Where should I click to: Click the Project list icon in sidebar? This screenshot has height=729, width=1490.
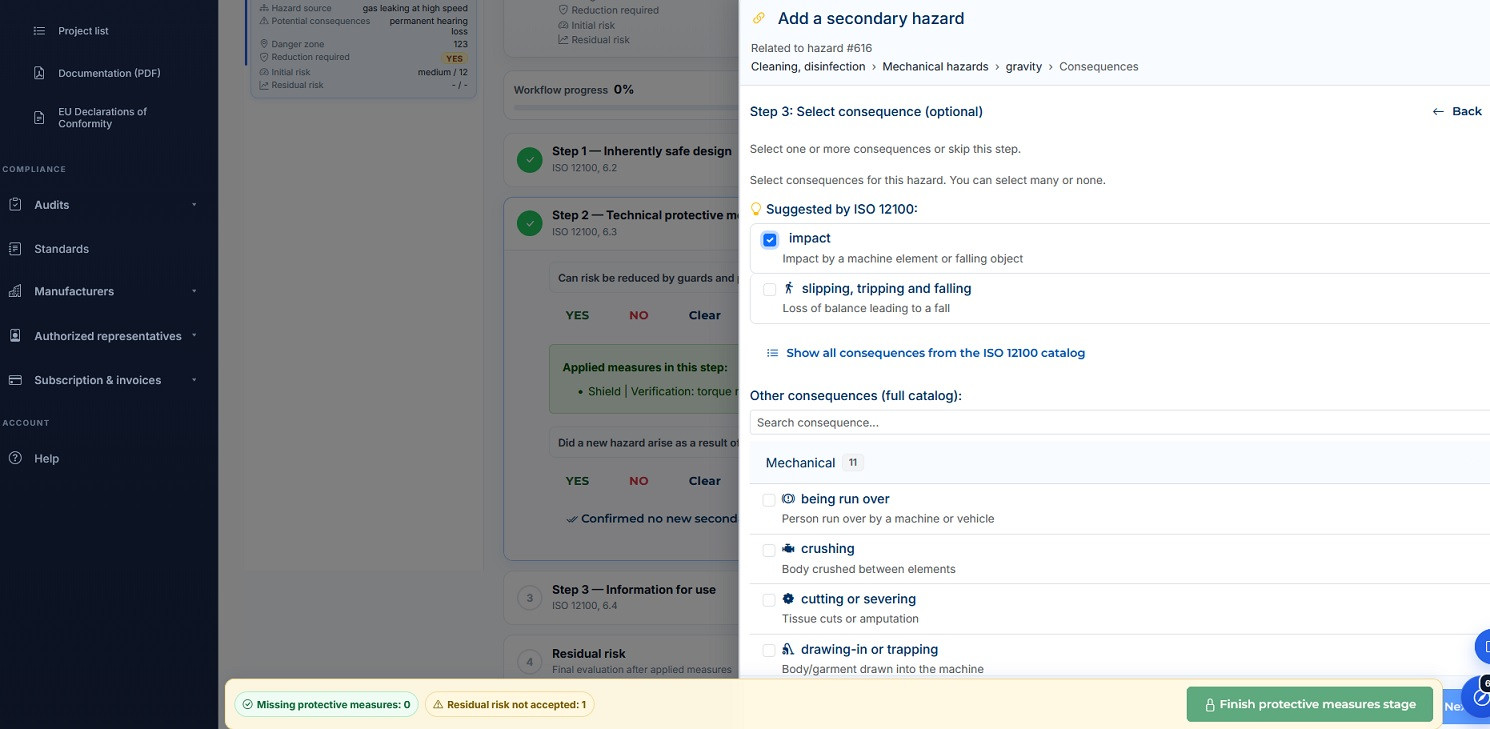(x=39, y=31)
